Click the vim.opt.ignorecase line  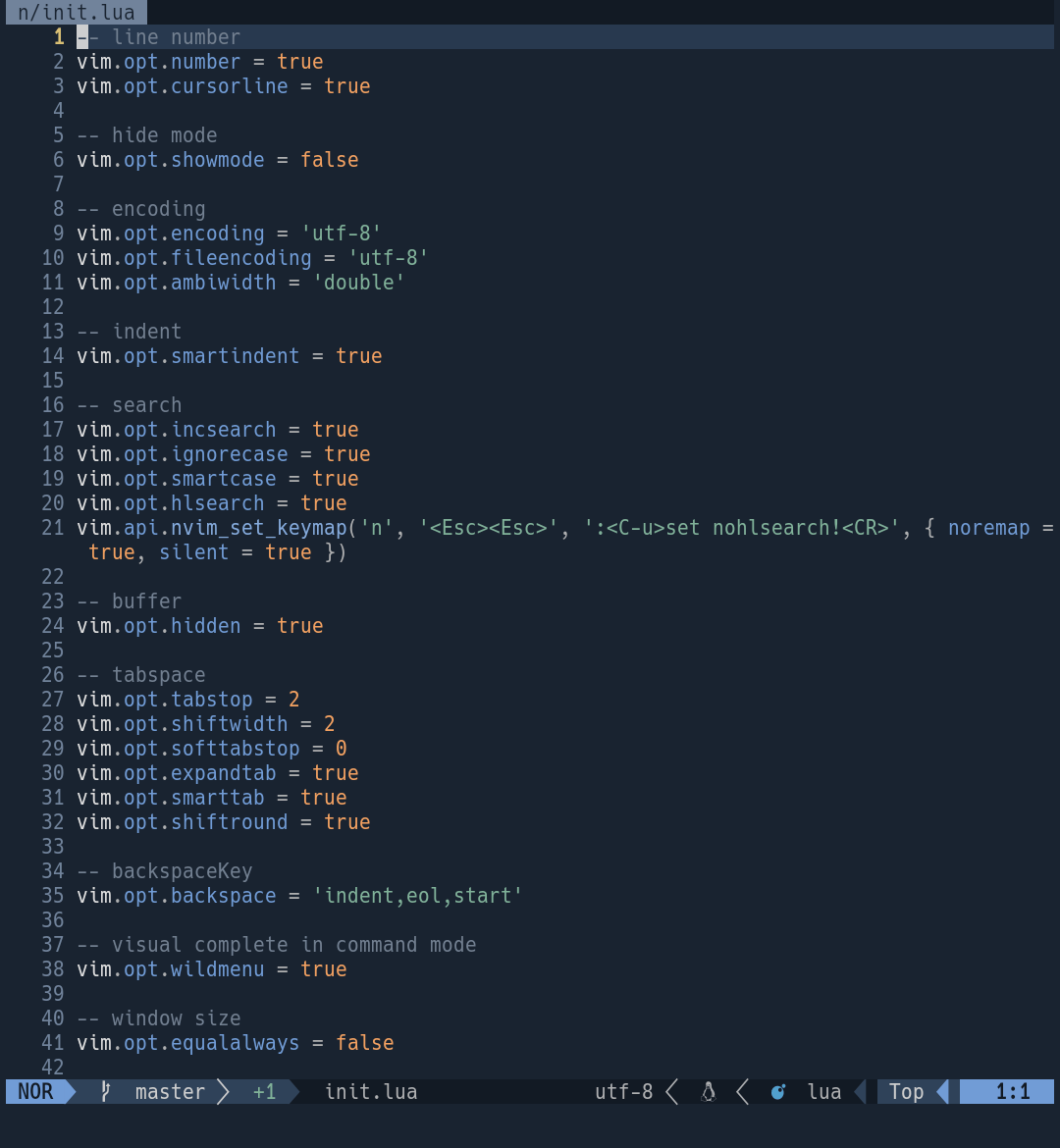224,454
